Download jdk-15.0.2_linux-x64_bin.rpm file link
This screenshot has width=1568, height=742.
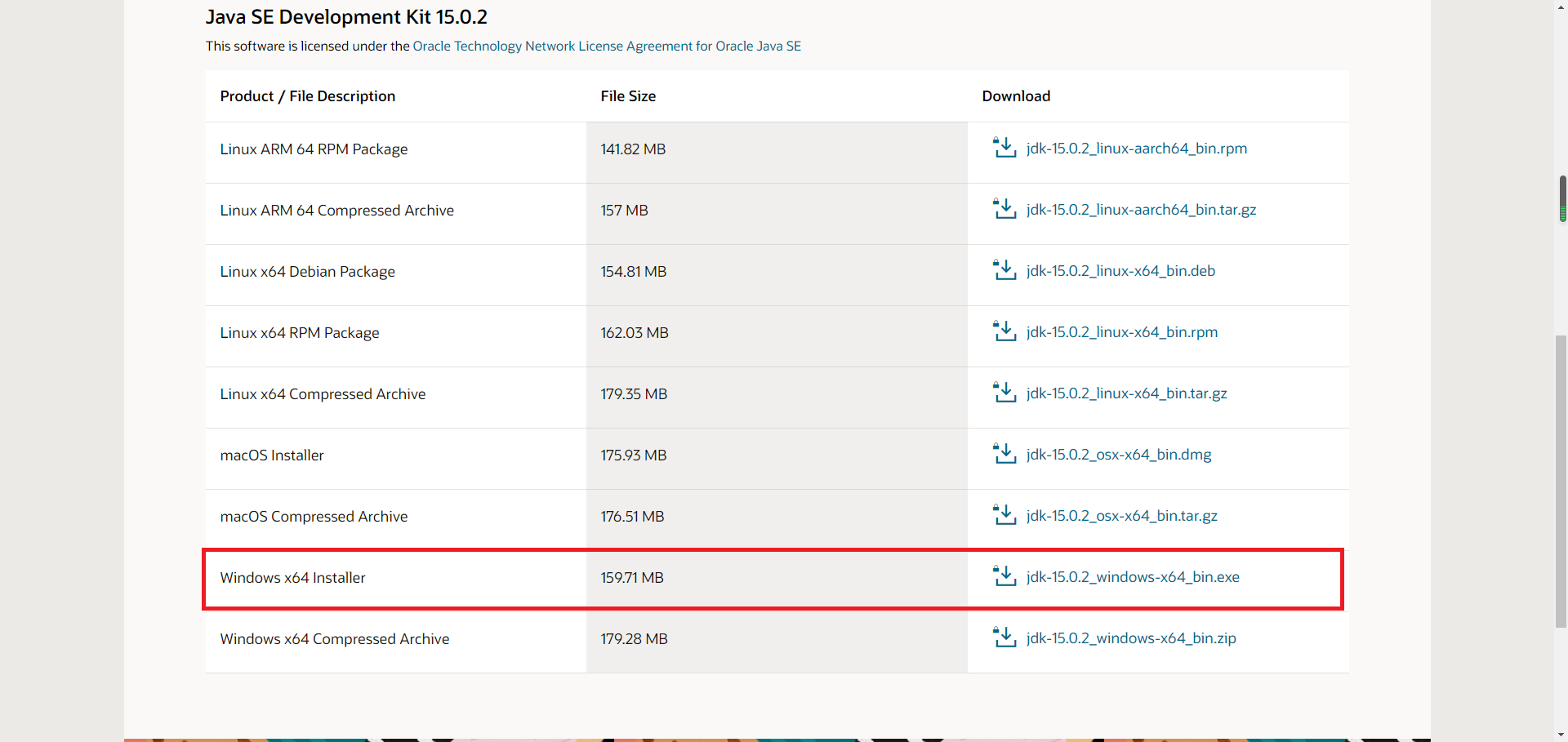(x=1122, y=332)
